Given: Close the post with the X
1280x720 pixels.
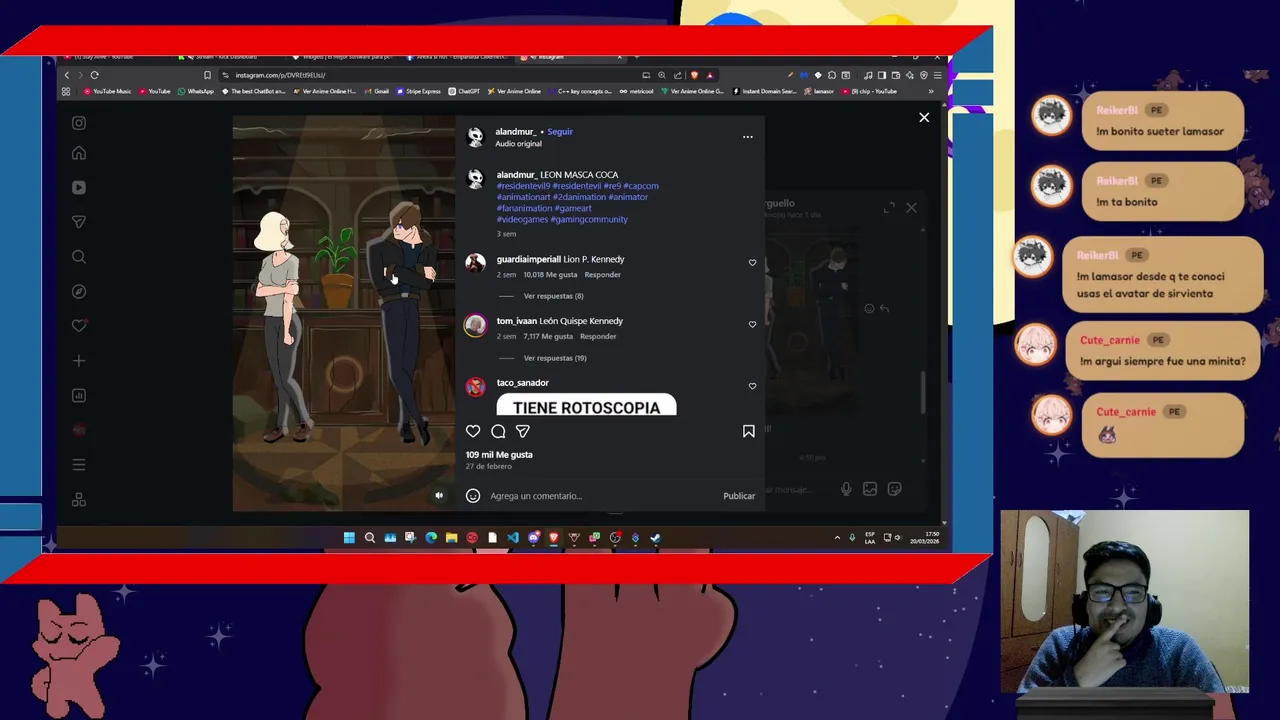Looking at the screenshot, I should (924, 118).
